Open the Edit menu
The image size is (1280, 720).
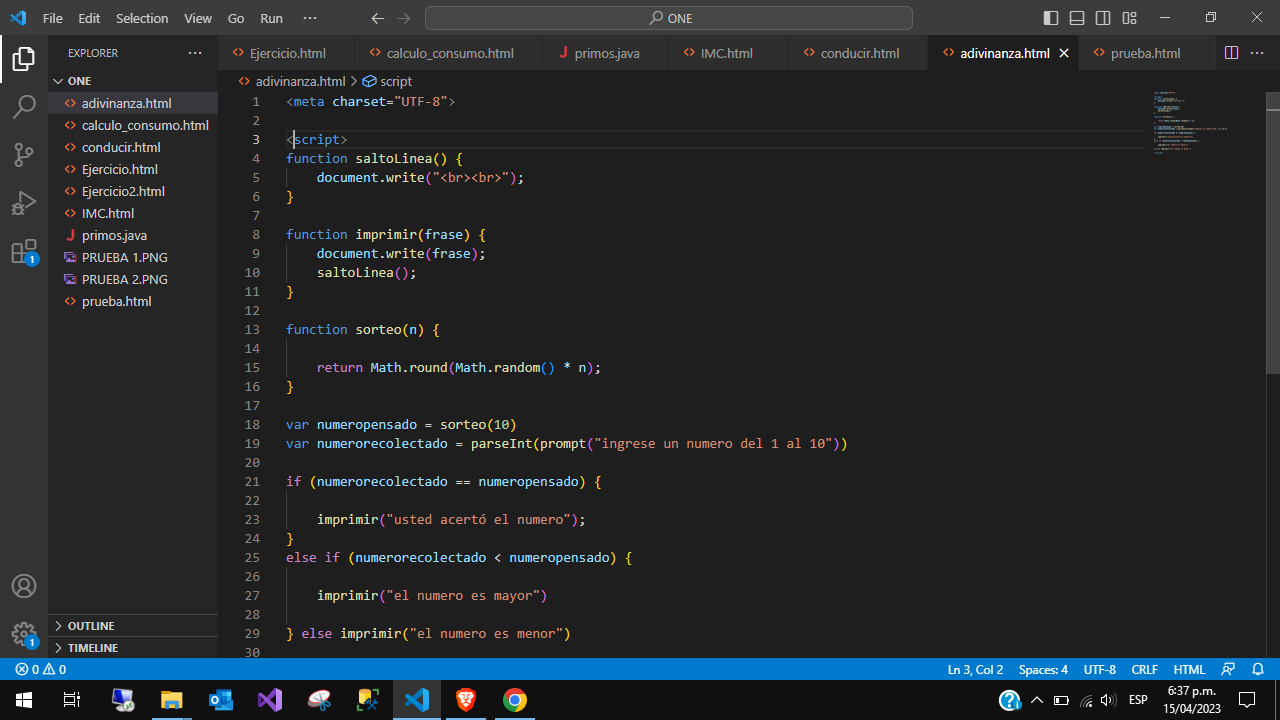(x=89, y=18)
